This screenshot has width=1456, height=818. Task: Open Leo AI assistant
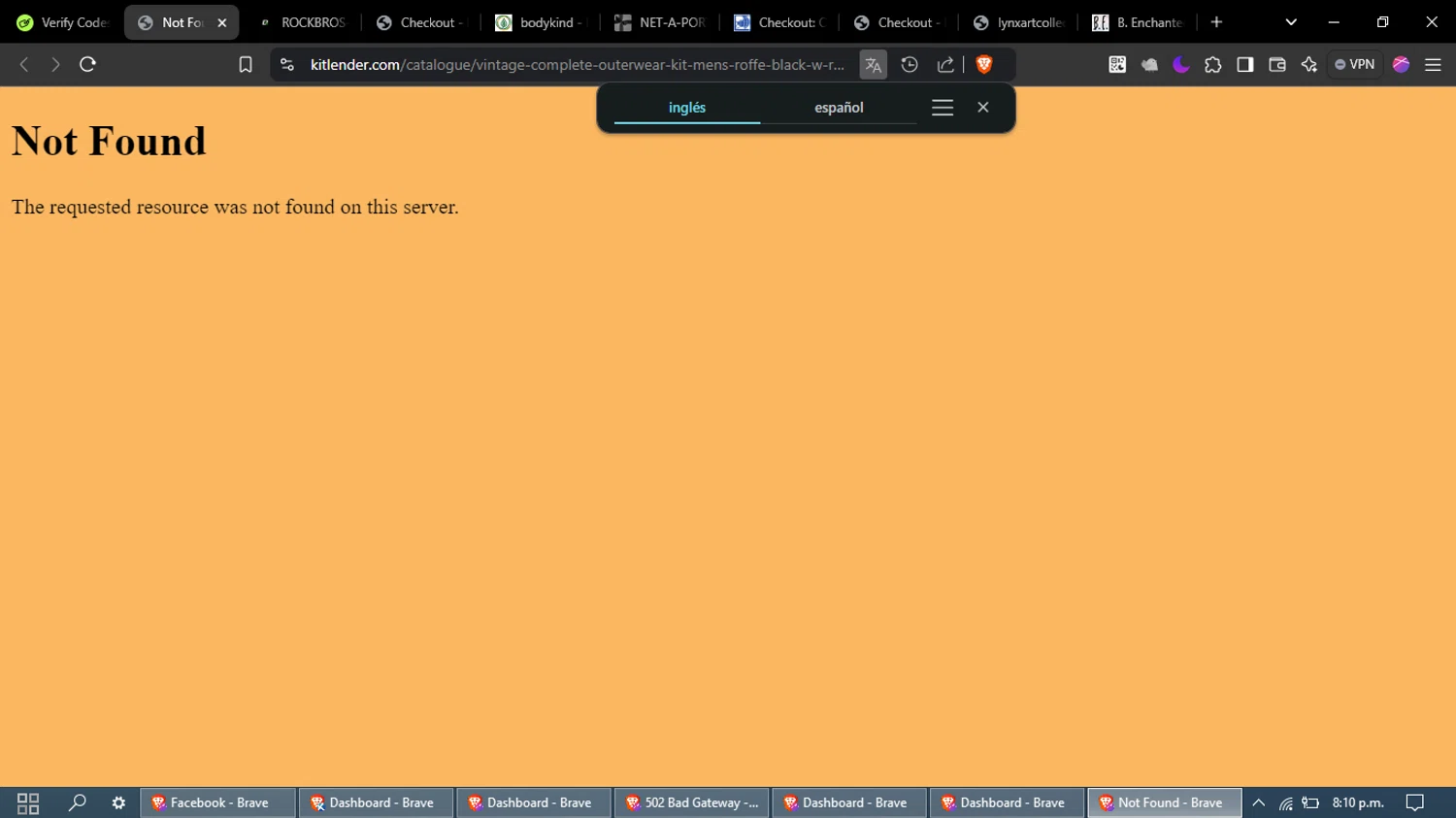click(x=1309, y=64)
